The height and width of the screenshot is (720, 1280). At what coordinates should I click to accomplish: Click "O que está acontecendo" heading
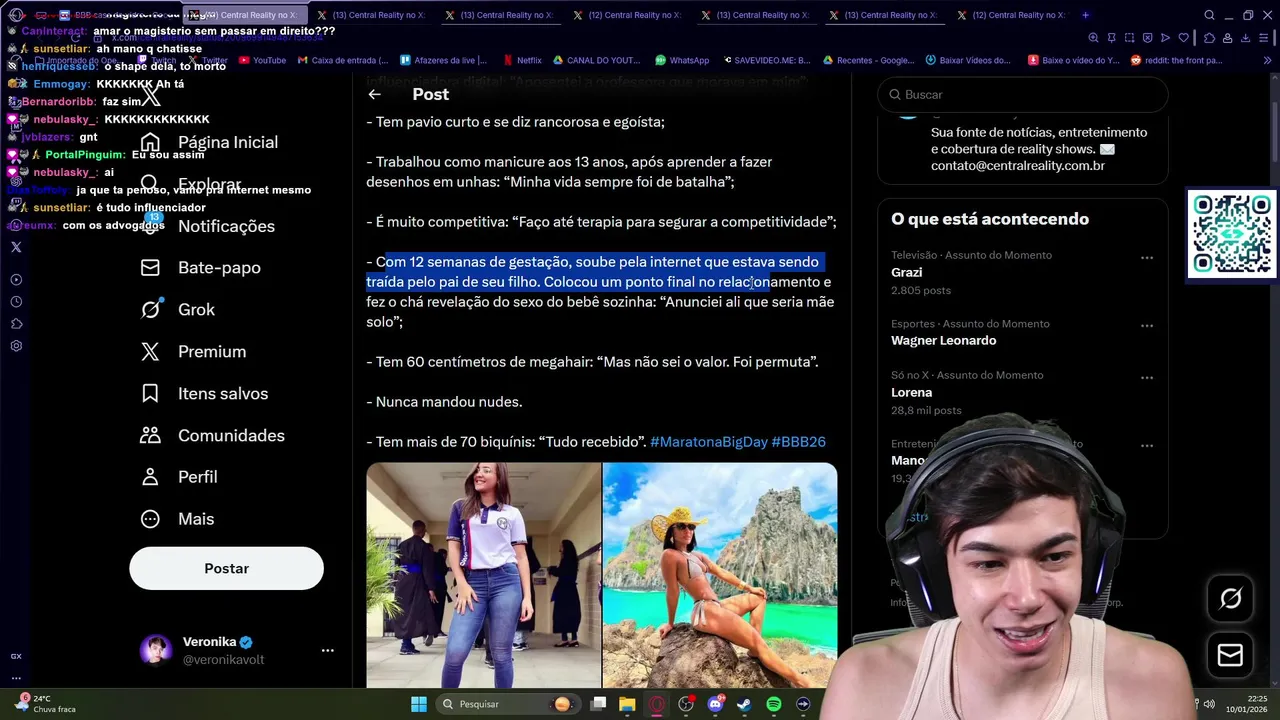(x=990, y=219)
